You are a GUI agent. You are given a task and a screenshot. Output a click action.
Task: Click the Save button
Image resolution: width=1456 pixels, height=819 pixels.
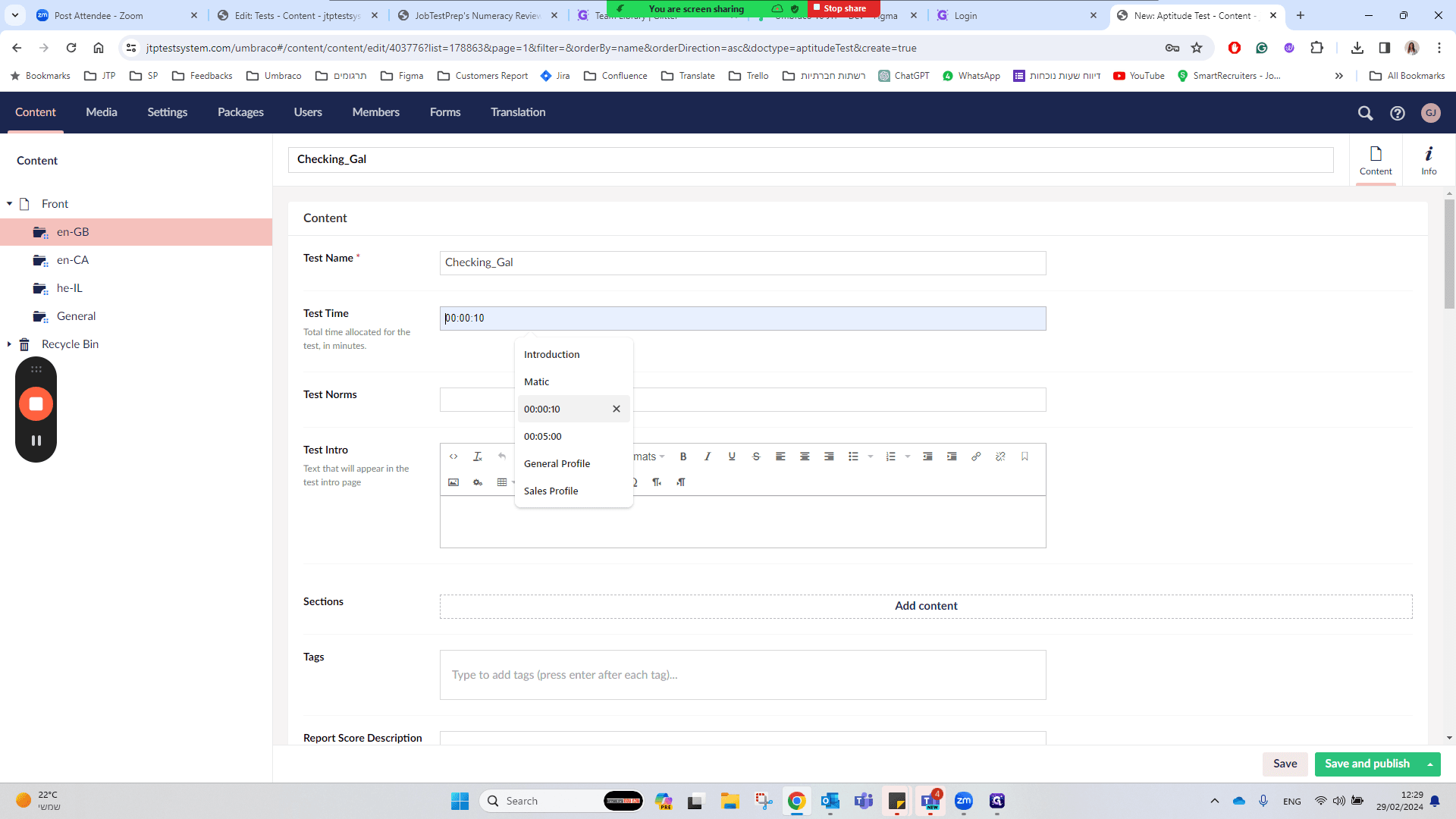click(x=1285, y=764)
